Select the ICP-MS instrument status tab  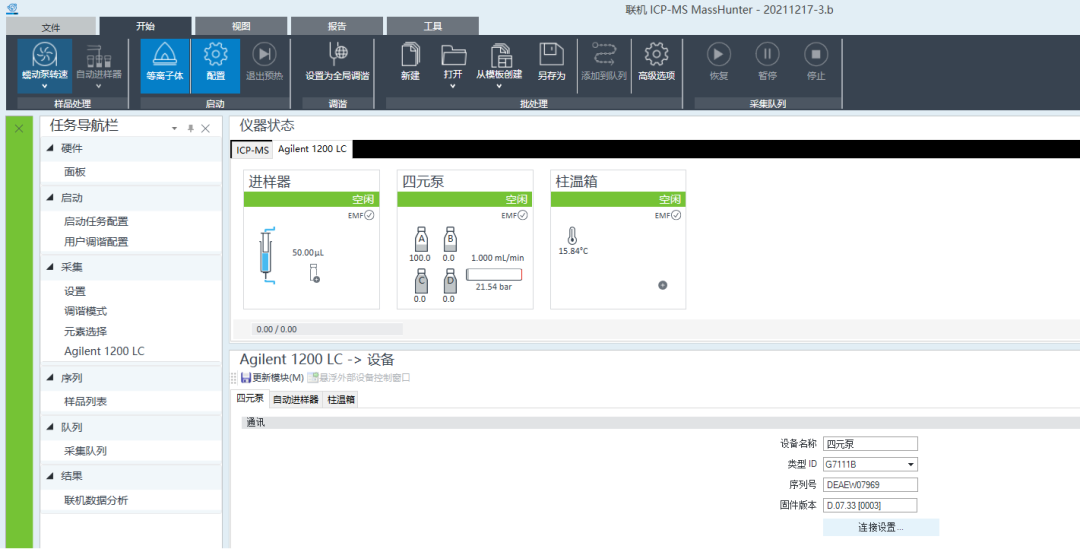252,149
